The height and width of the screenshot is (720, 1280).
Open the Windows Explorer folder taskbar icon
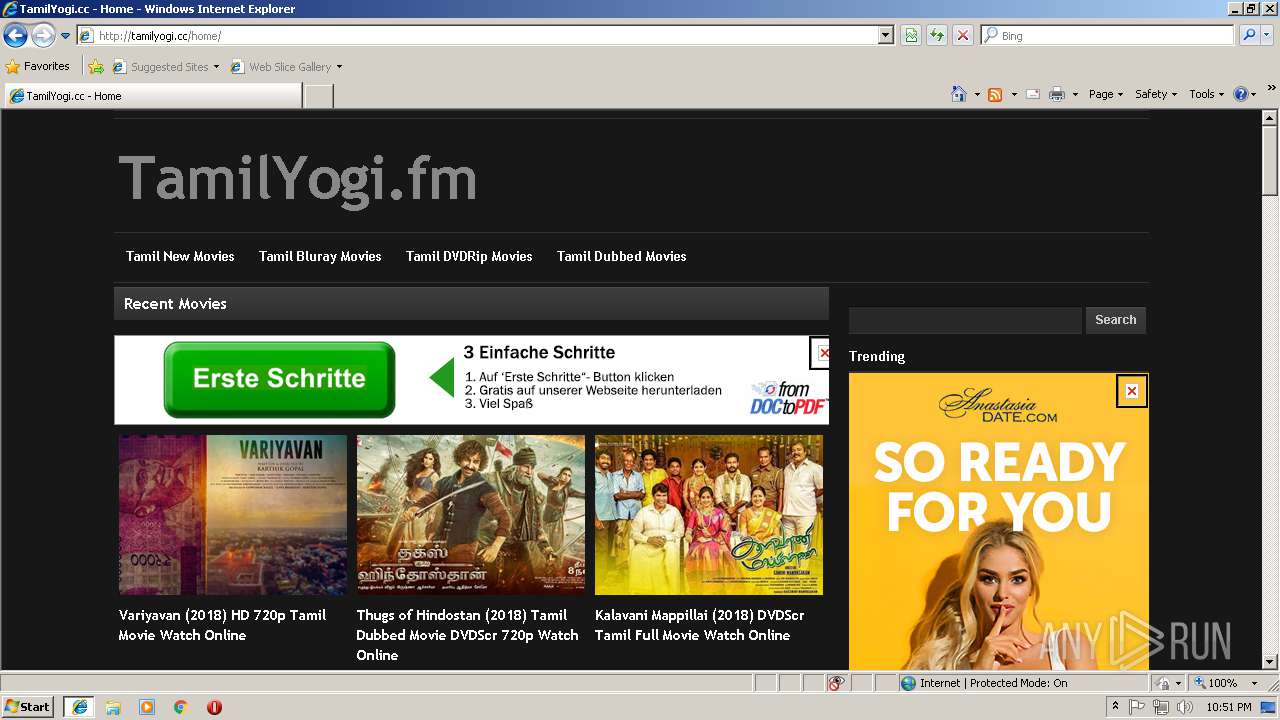(113, 707)
